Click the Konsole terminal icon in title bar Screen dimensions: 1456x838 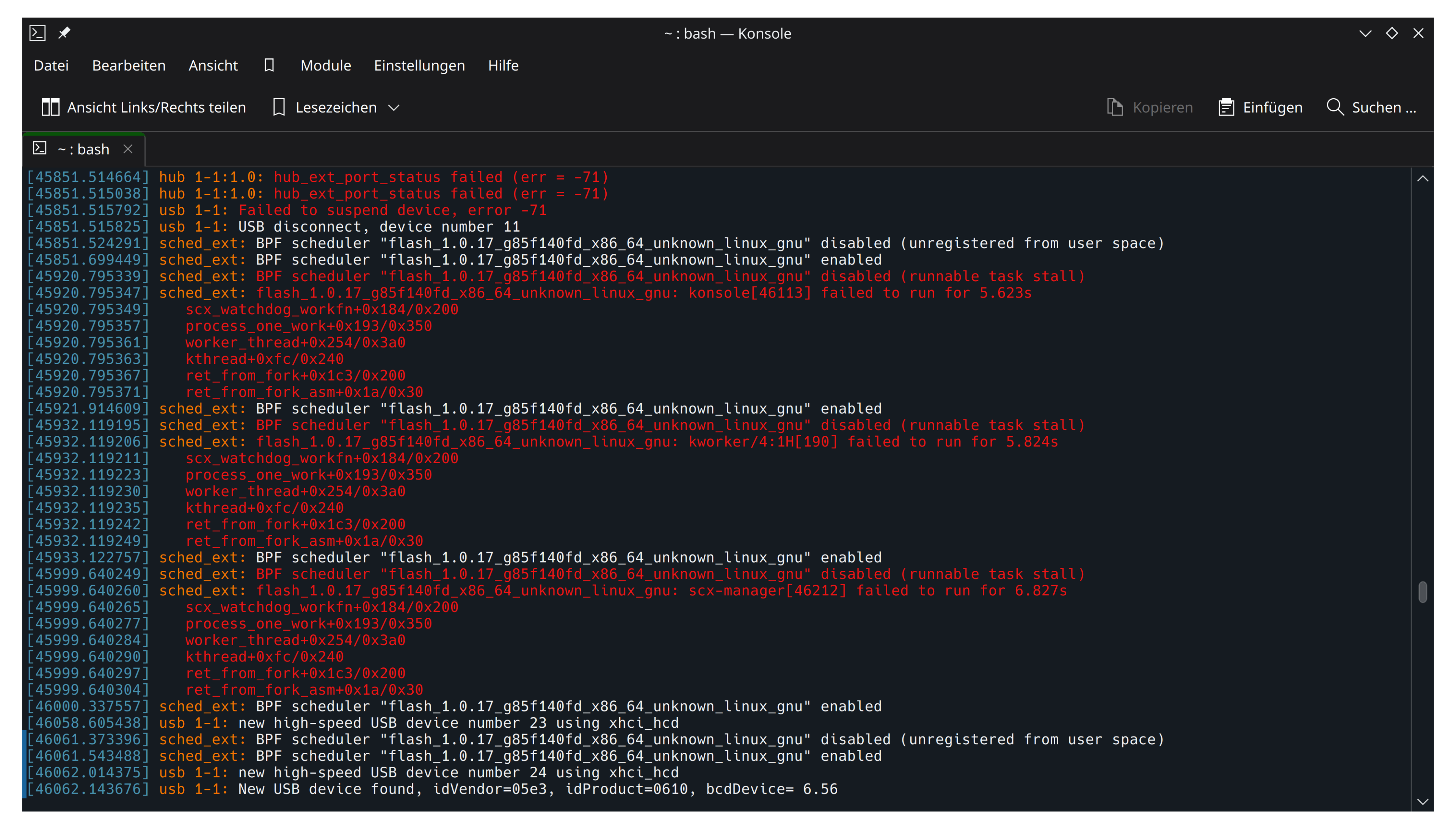coord(38,33)
